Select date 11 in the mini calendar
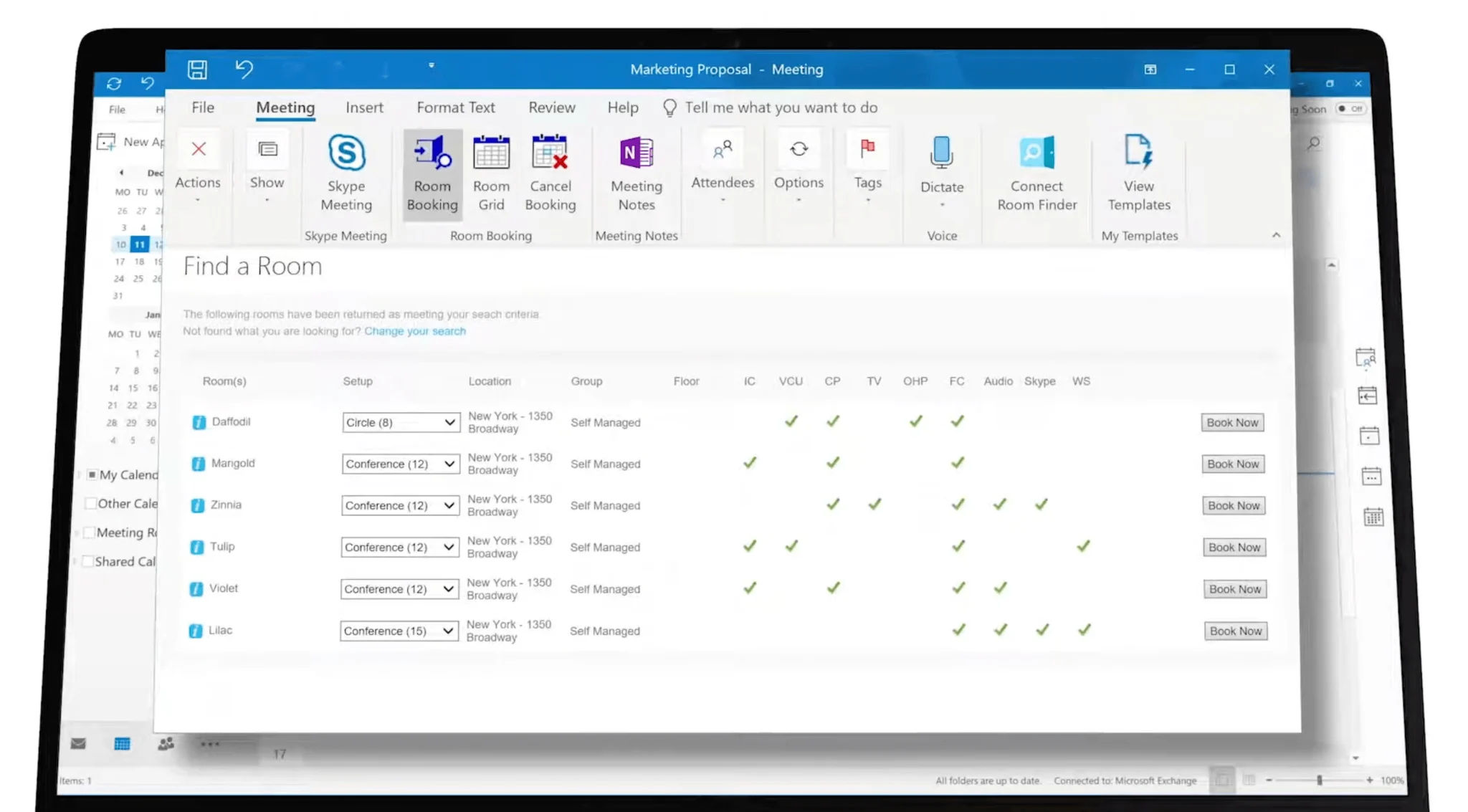The width and height of the screenshot is (1468, 812). (x=140, y=244)
